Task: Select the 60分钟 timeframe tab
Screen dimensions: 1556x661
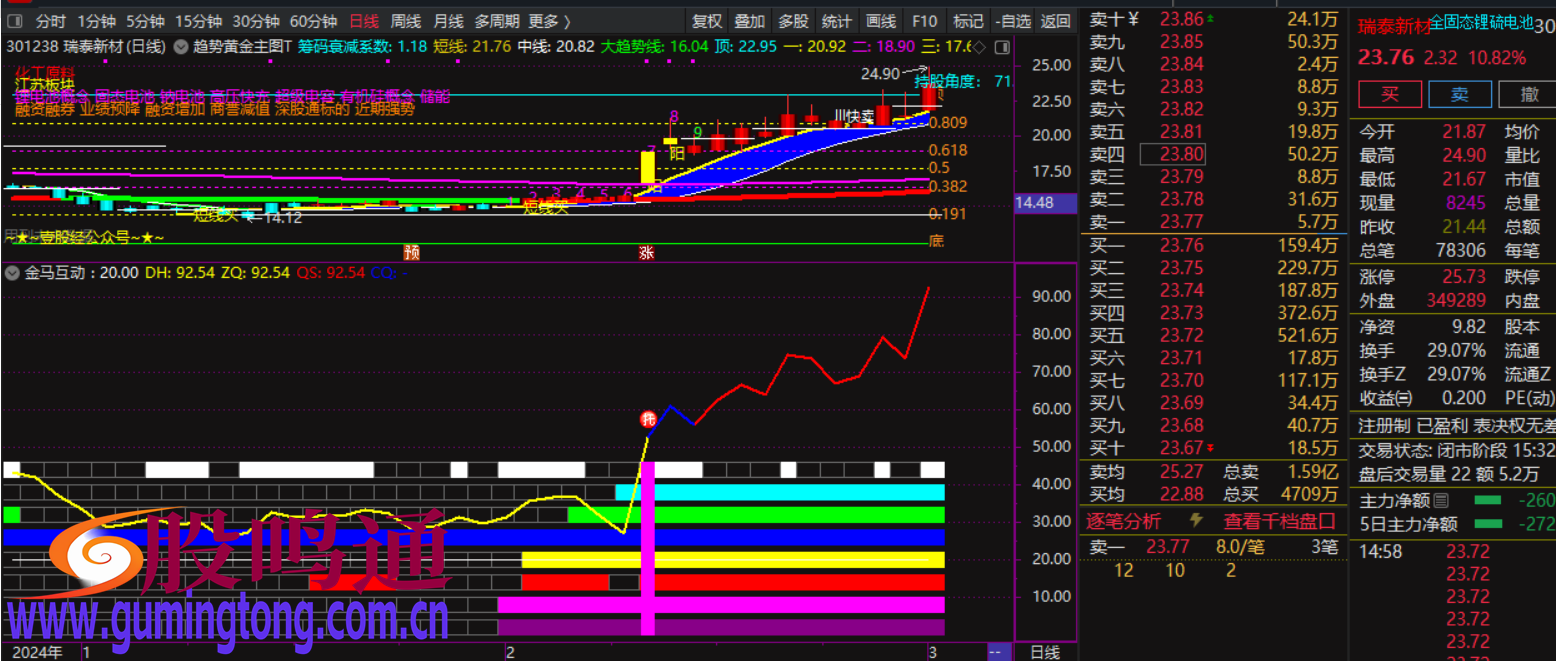Action: coord(313,21)
